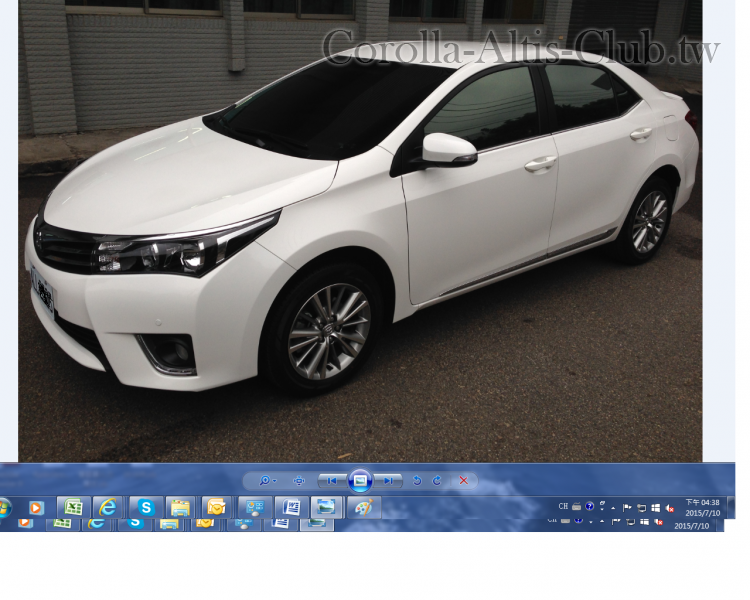
Task: Select the Photo Viewer taskbar button
Action: (326, 508)
